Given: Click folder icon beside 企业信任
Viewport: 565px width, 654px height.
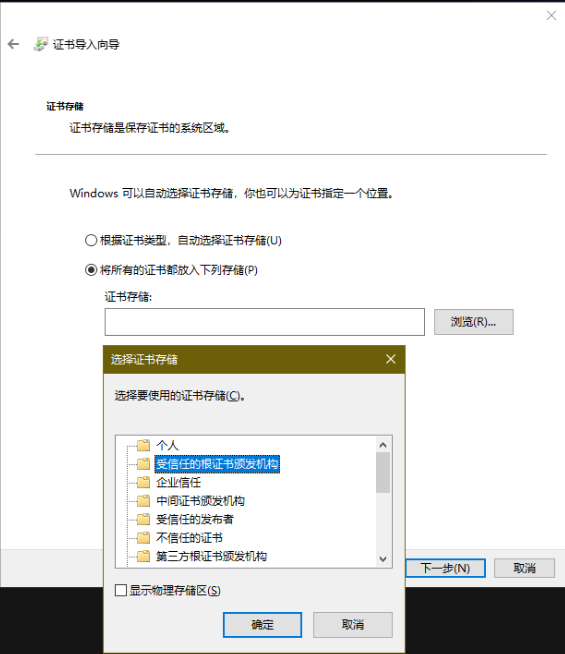Looking at the screenshot, I should pos(143,483).
